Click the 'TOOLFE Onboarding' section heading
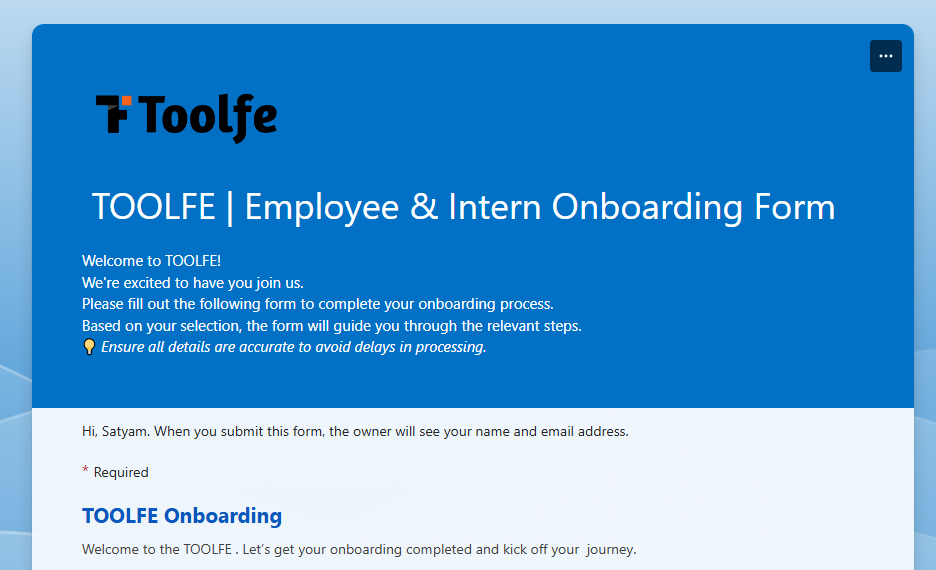This screenshot has height=570, width=936. pyautogui.click(x=181, y=516)
